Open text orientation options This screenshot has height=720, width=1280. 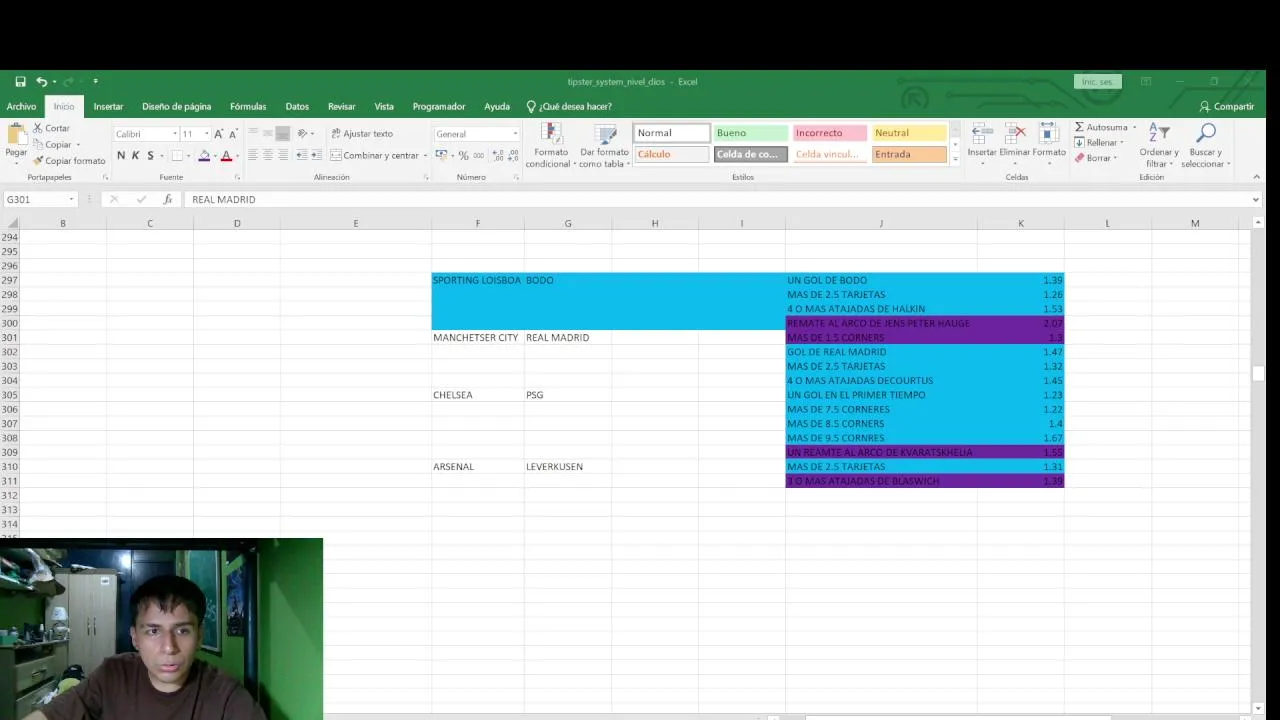click(304, 134)
